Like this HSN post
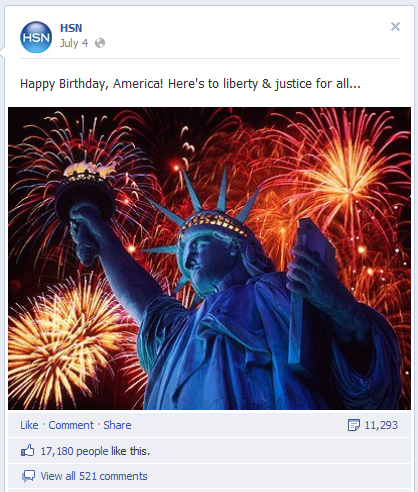Screen dimensions: 418x492 tap(29, 425)
